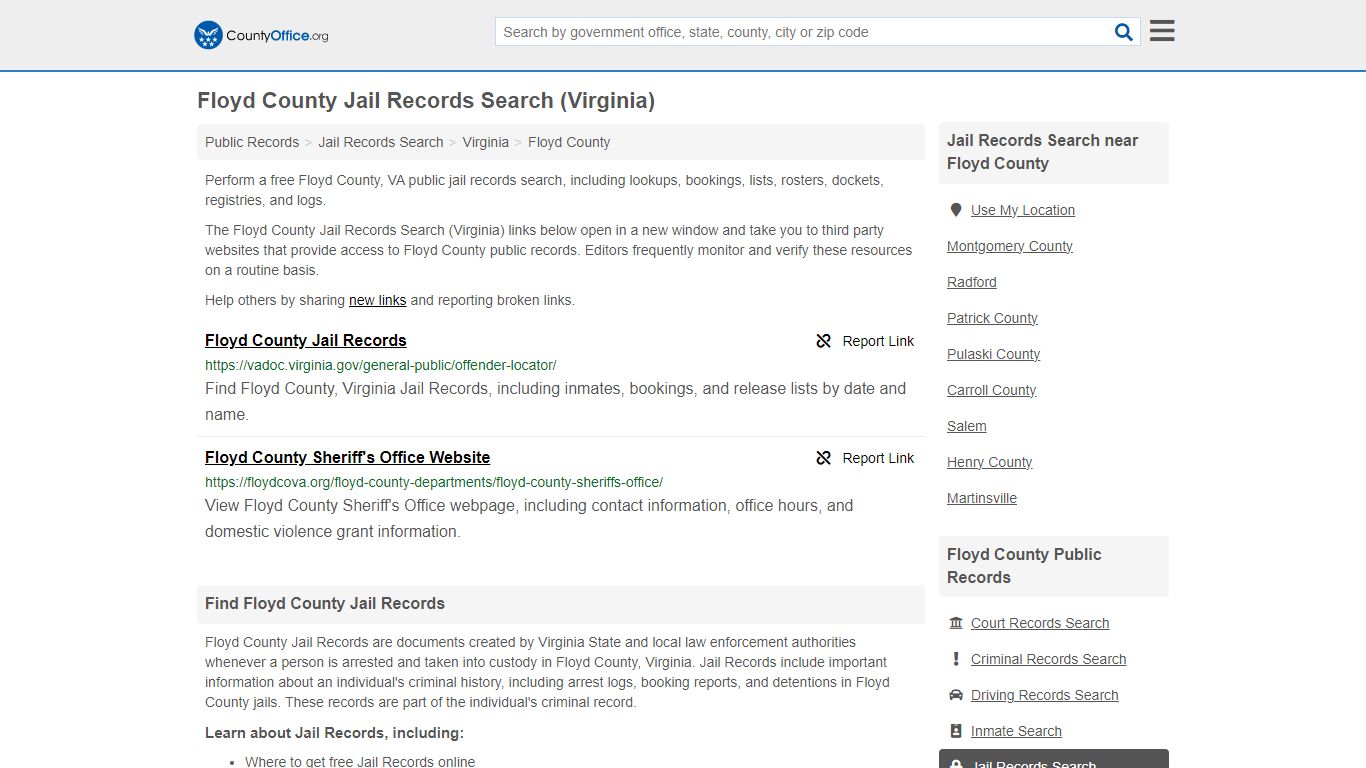Go to Martinsville
This screenshot has width=1366, height=768.
[982, 498]
